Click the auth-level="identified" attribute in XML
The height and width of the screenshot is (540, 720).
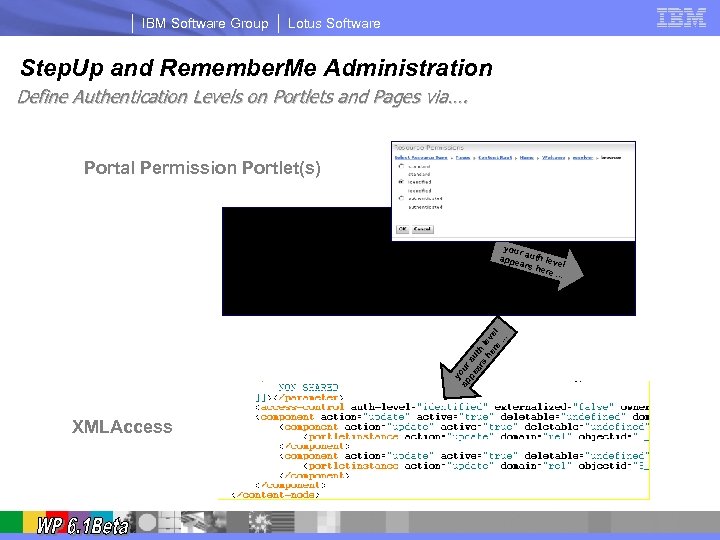pos(419,407)
